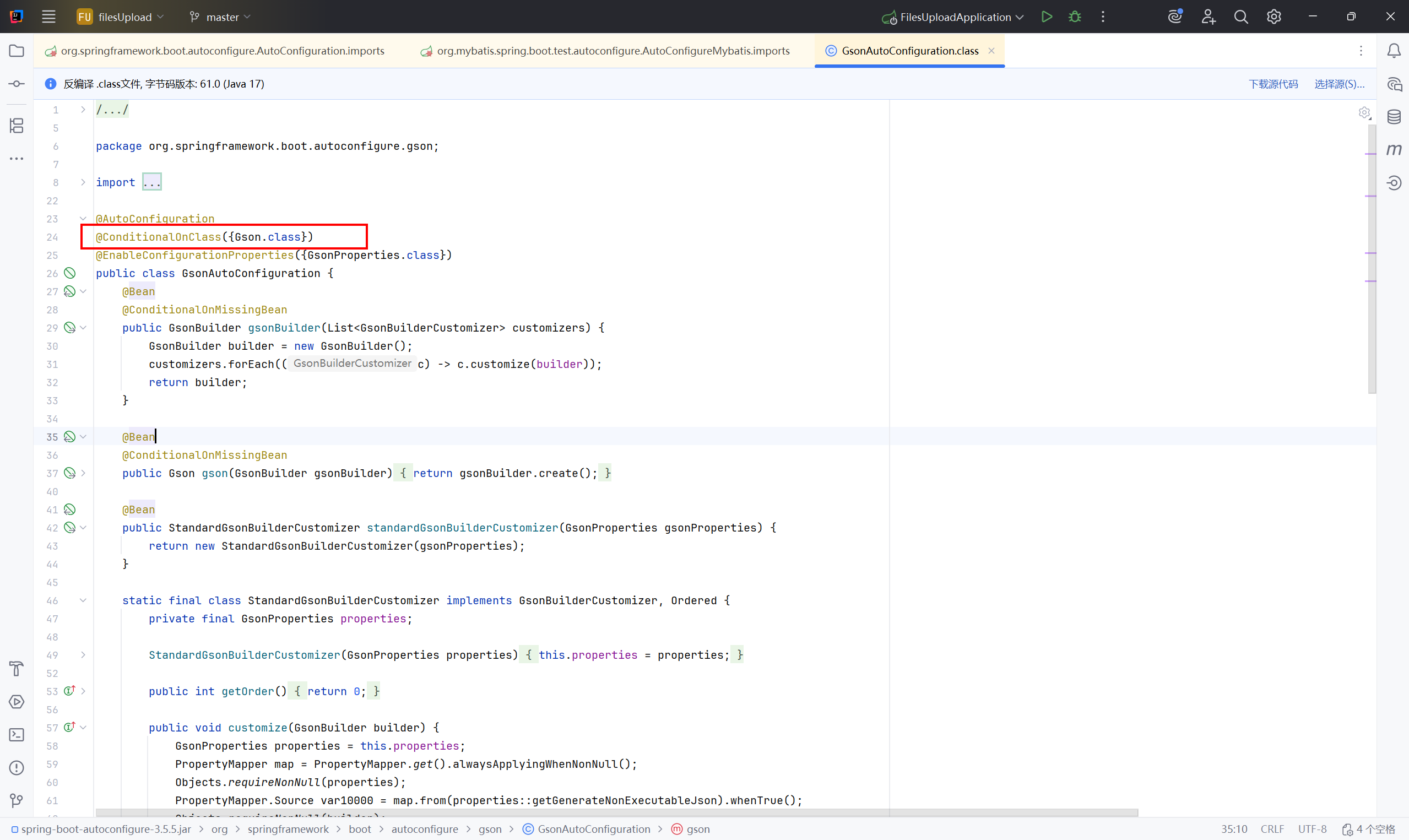Image resolution: width=1409 pixels, height=840 pixels.
Task: Click the 选择源(S)... link
Action: click(x=1339, y=84)
